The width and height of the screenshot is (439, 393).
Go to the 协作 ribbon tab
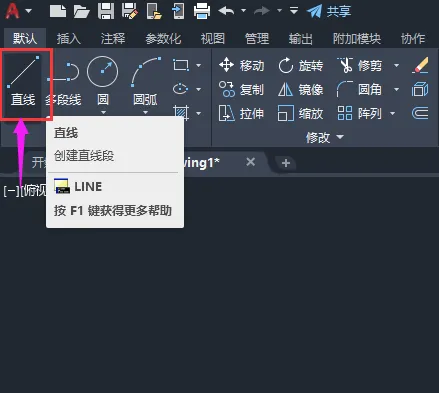point(413,39)
